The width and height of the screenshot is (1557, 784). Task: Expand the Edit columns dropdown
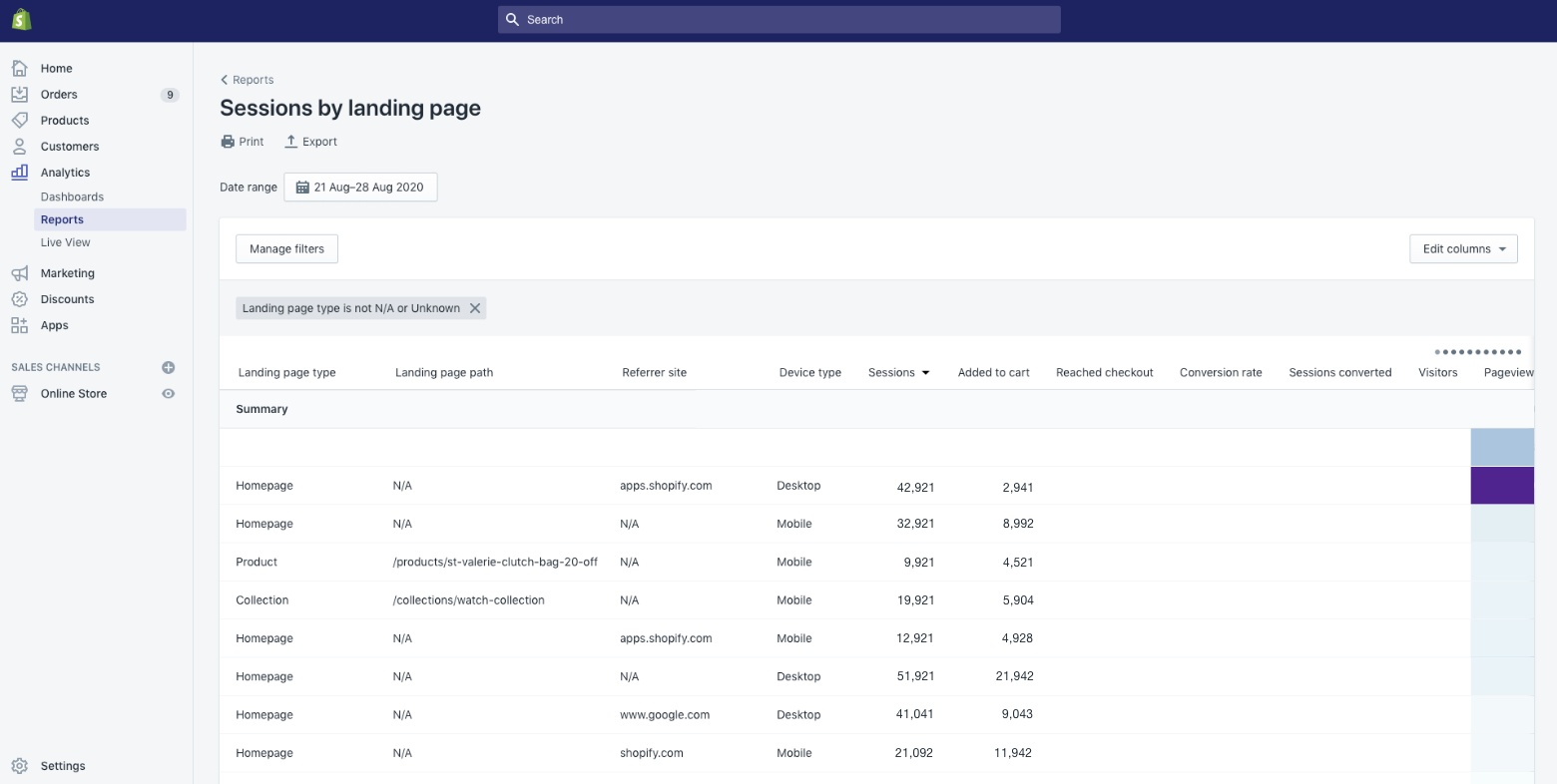click(x=1463, y=249)
